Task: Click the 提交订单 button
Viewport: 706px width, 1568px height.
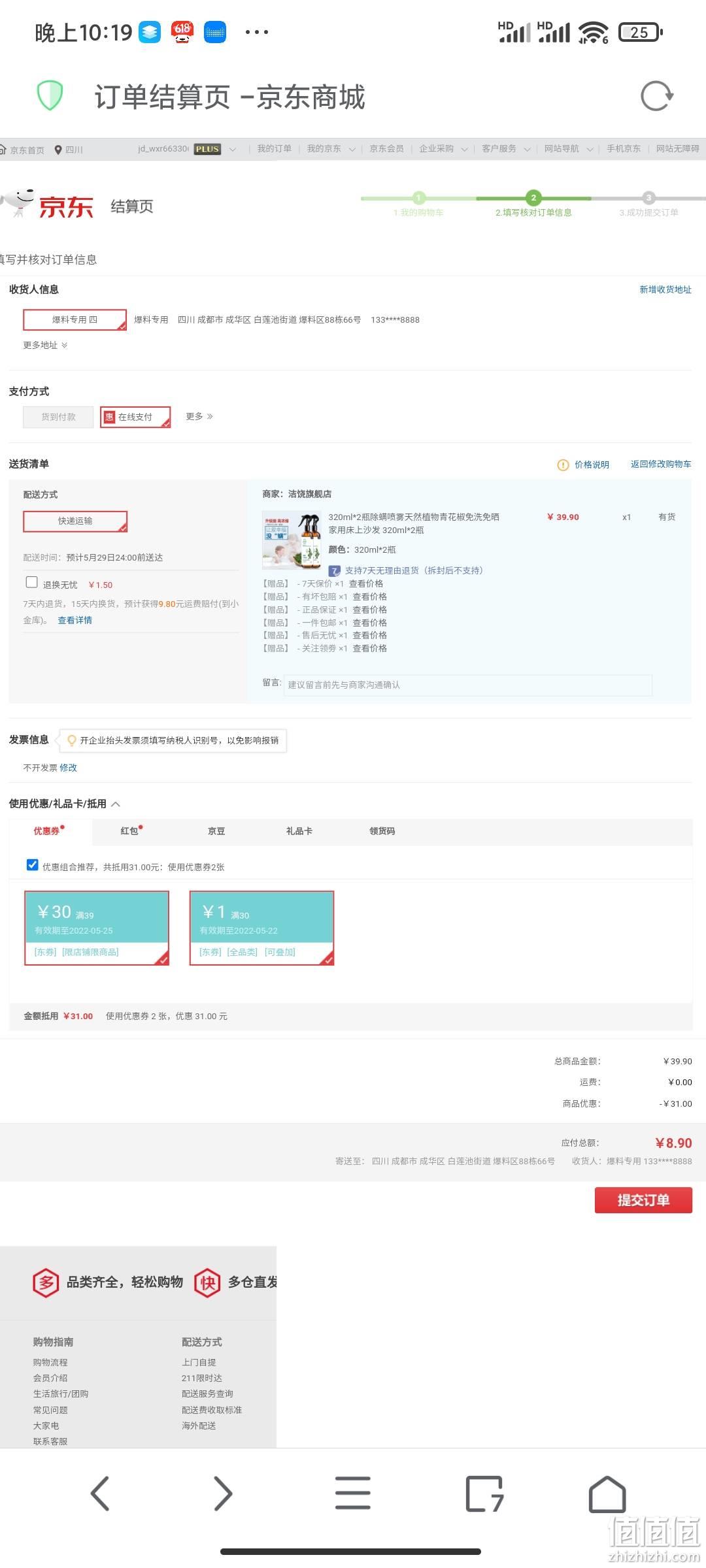Action: [643, 1200]
